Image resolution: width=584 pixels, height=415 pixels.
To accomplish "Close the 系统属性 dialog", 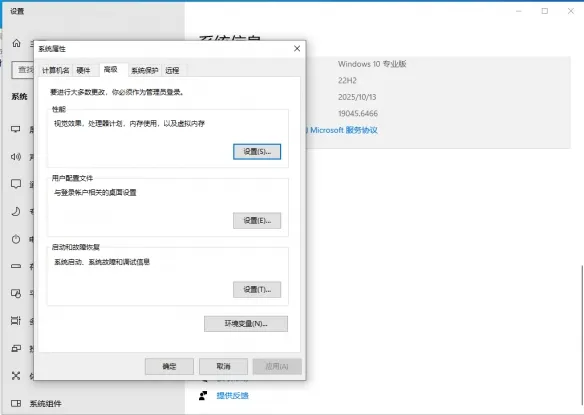I will coord(297,49).
